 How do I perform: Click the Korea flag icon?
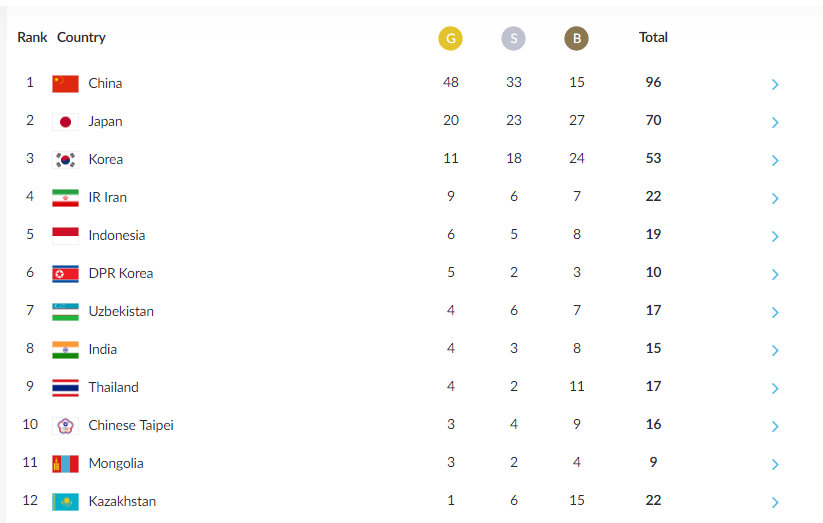[65, 159]
